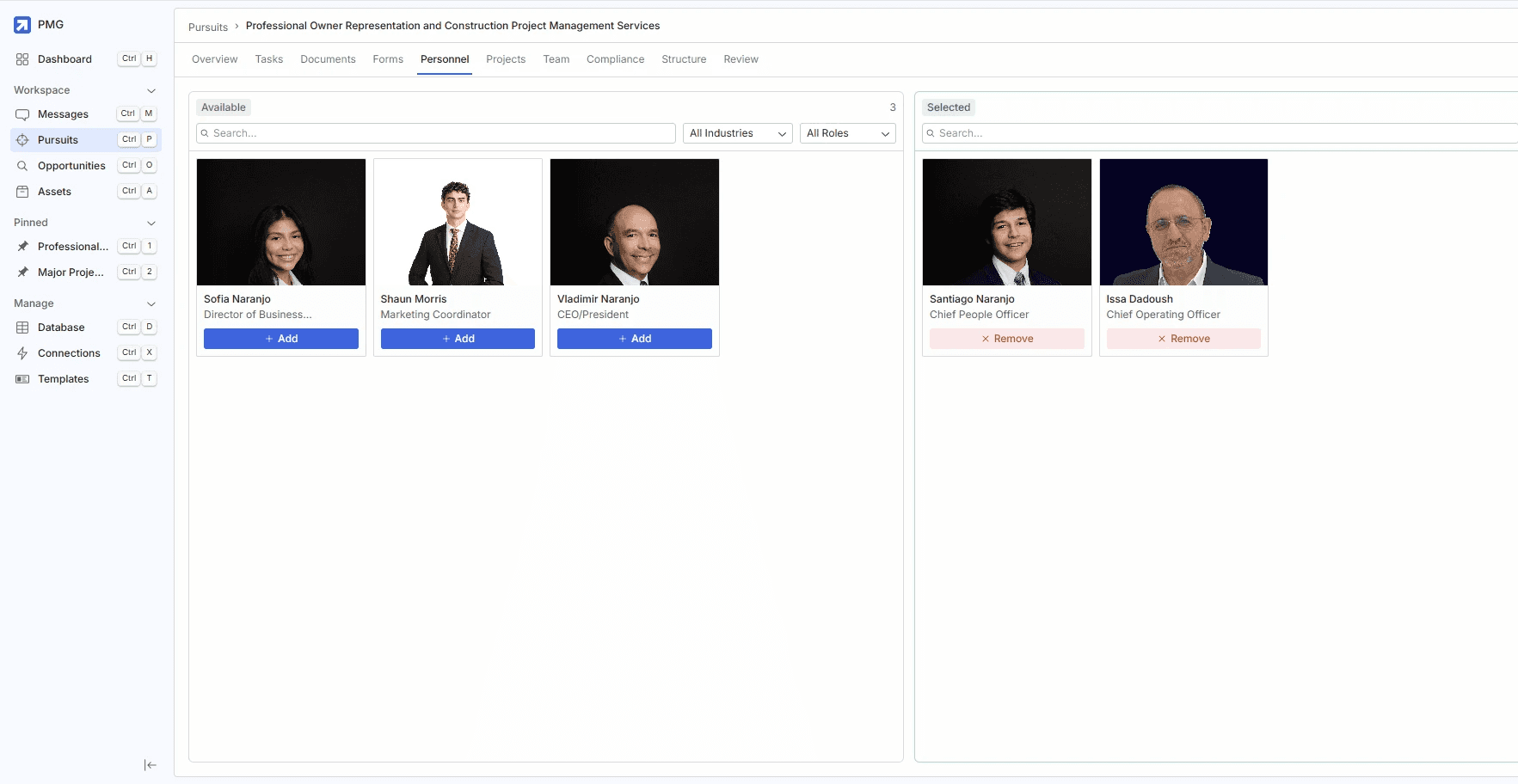1518x784 pixels.
Task: Select the Templates icon in the sidebar
Action: pos(22,378)
